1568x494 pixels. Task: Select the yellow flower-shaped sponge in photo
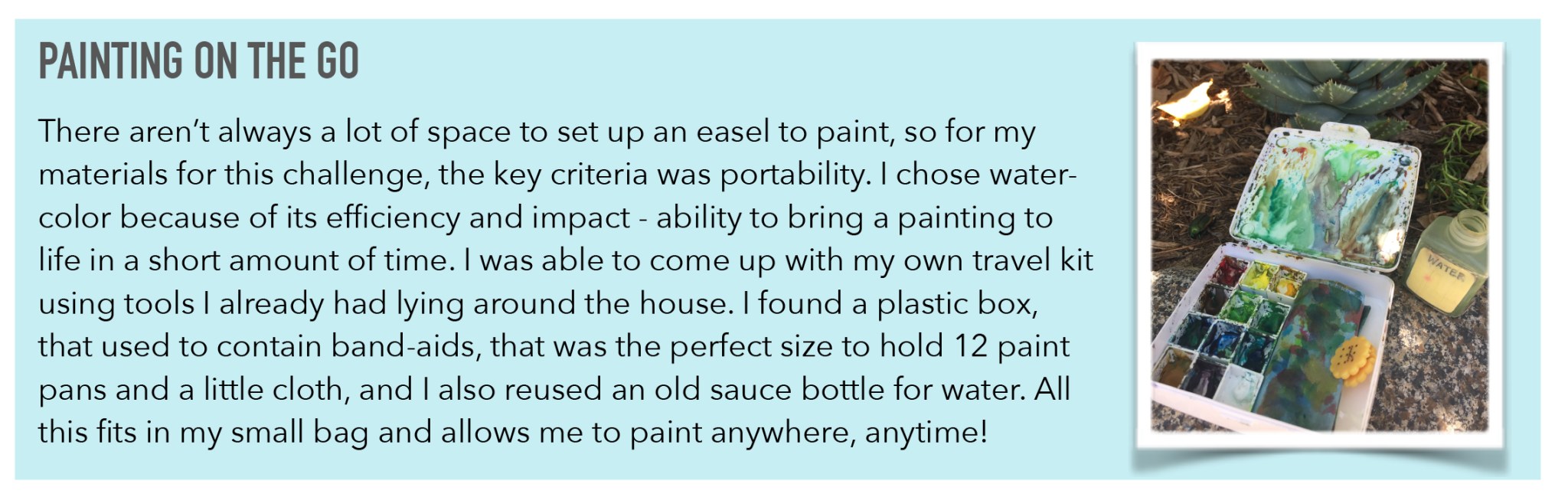coord(1353,357)
